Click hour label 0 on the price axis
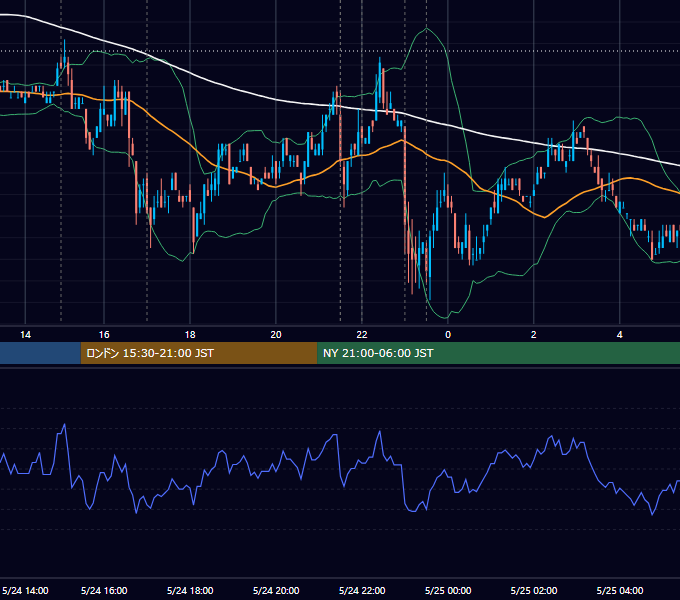 coord(448,334)
